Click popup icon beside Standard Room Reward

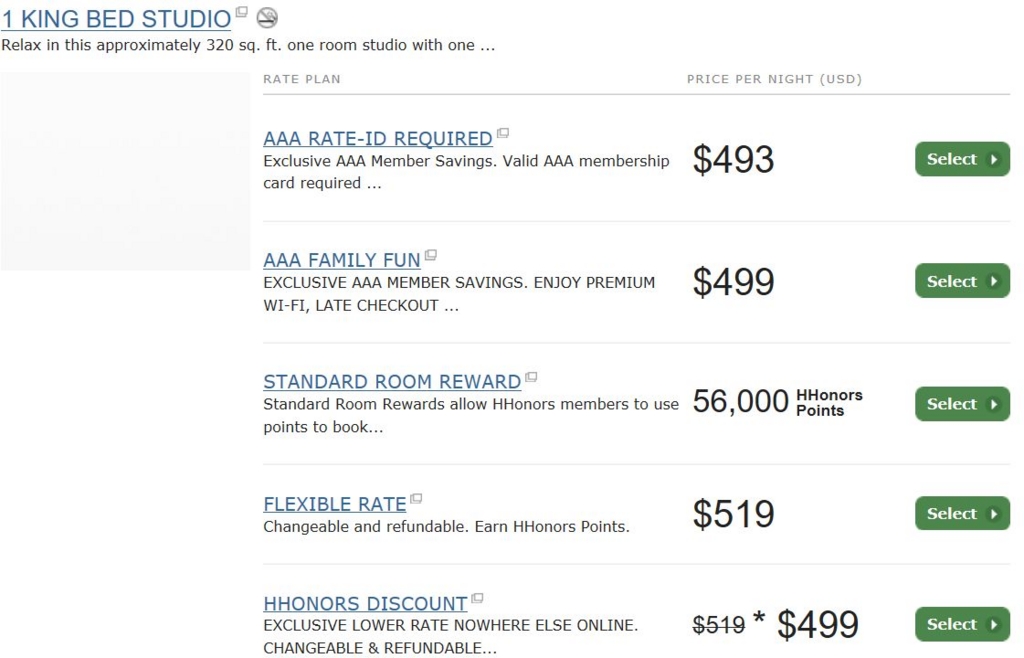click(531, 377)
